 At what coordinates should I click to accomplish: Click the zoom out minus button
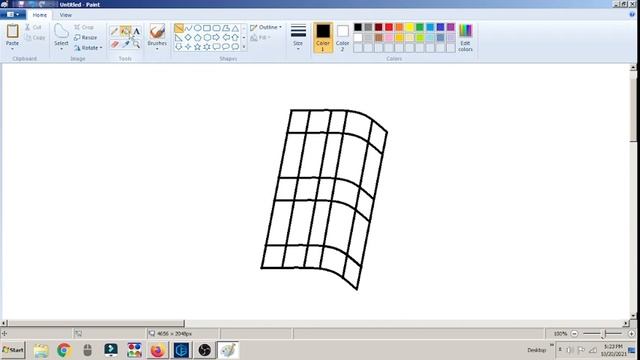click(x=574, y=334)
